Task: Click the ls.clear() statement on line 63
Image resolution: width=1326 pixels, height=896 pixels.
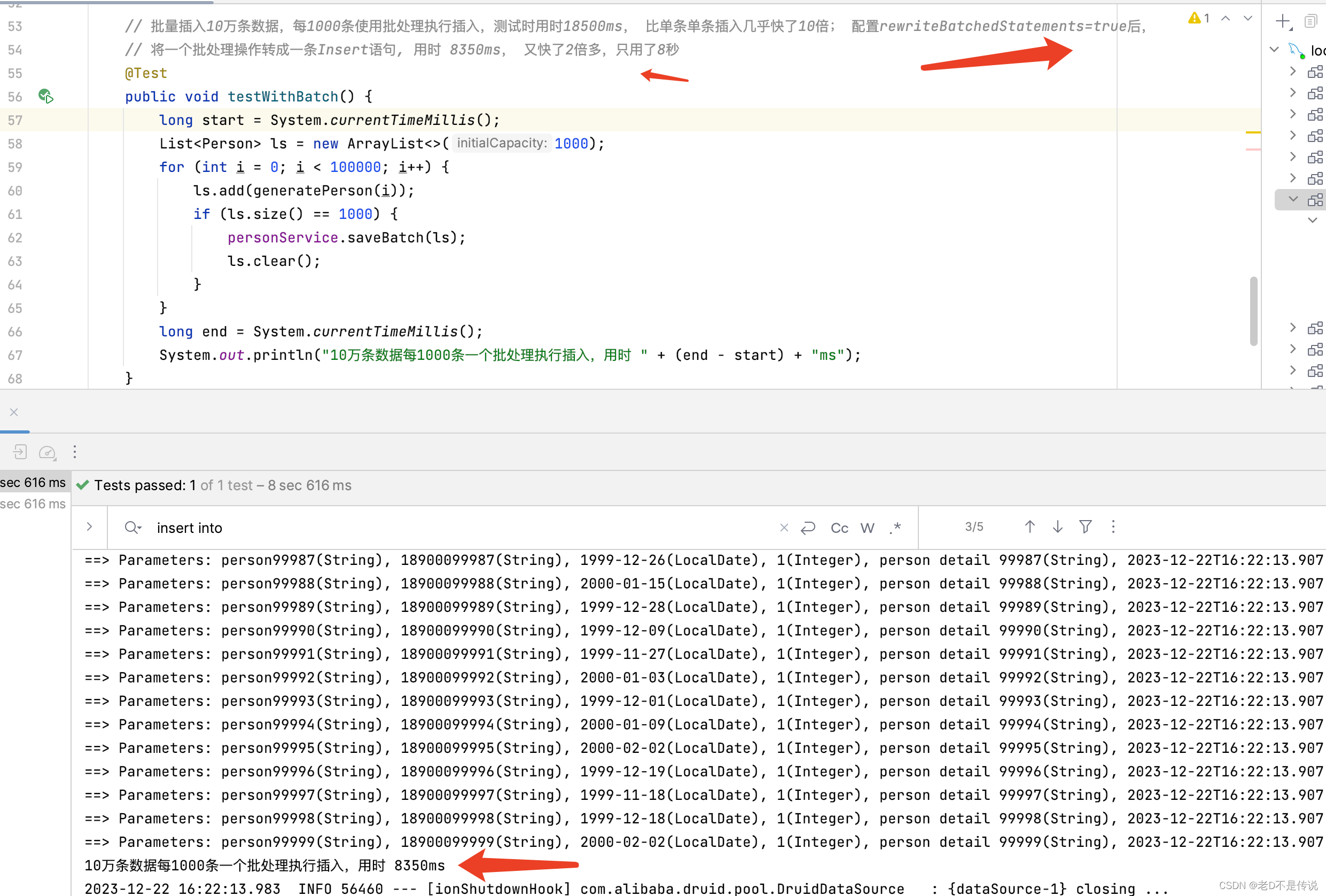Action: coord(274,261)
